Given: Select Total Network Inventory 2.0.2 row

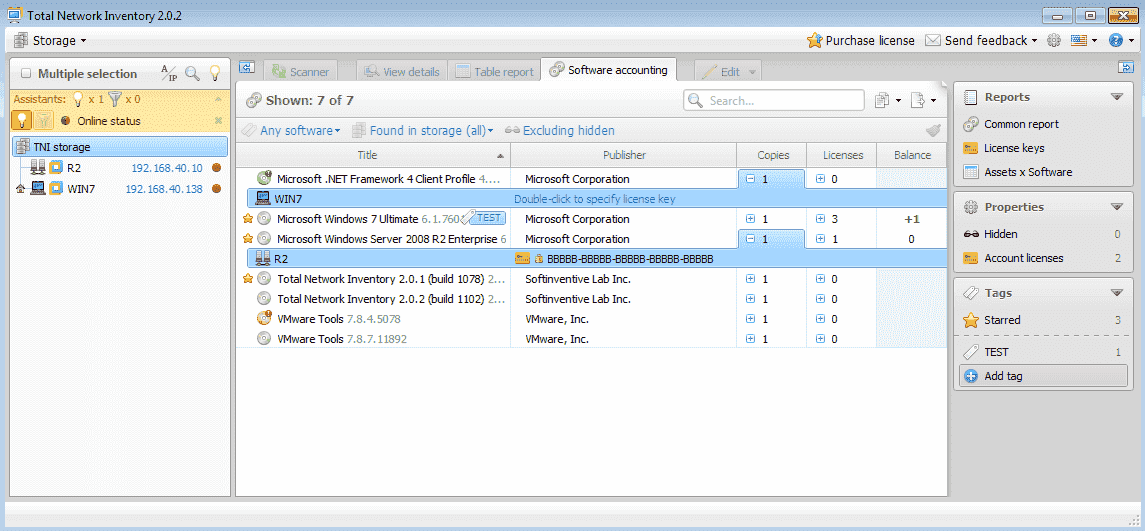Looking at the screenshot, I should click(591, 299).
